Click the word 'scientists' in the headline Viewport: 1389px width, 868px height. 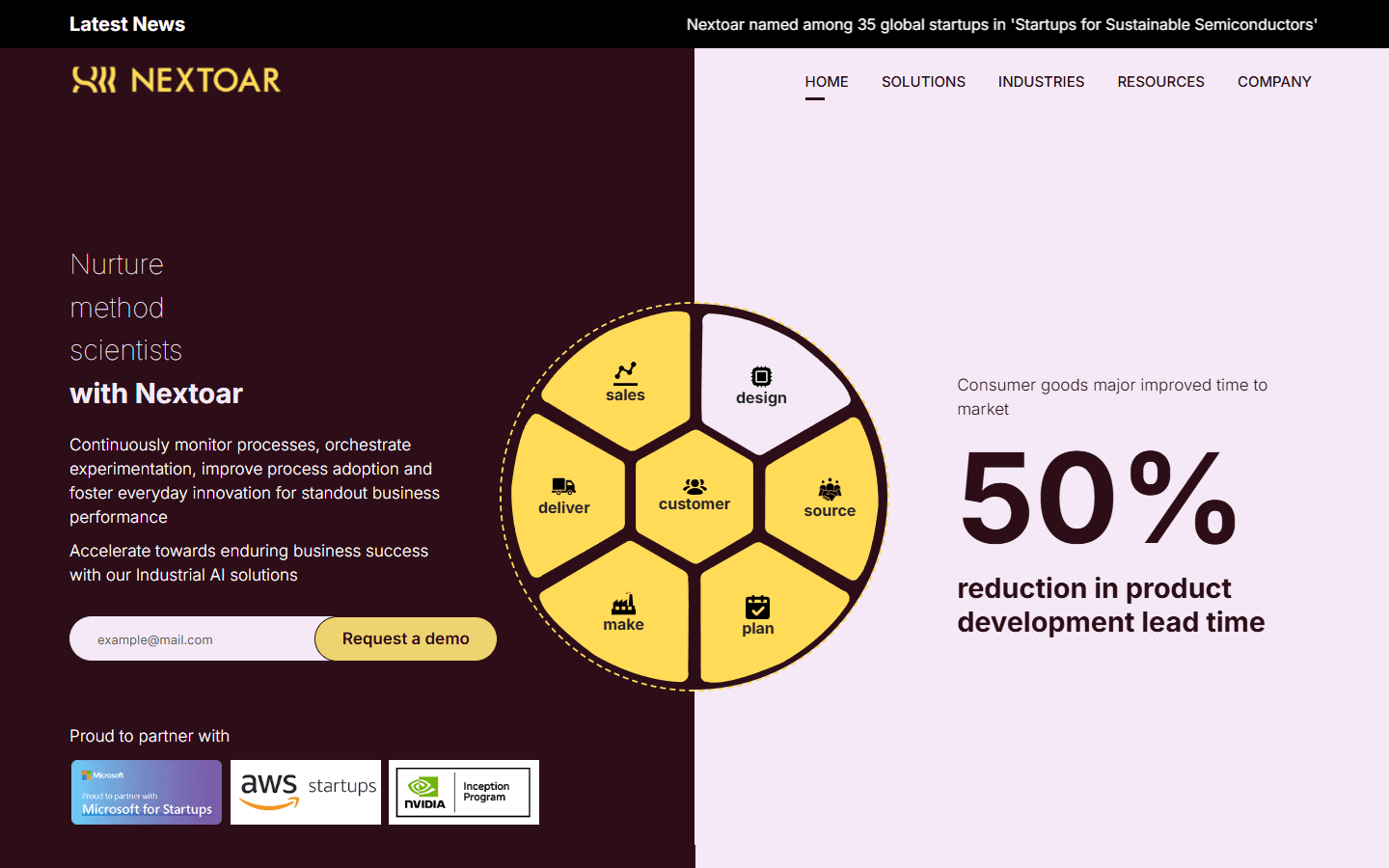[125, 350]
